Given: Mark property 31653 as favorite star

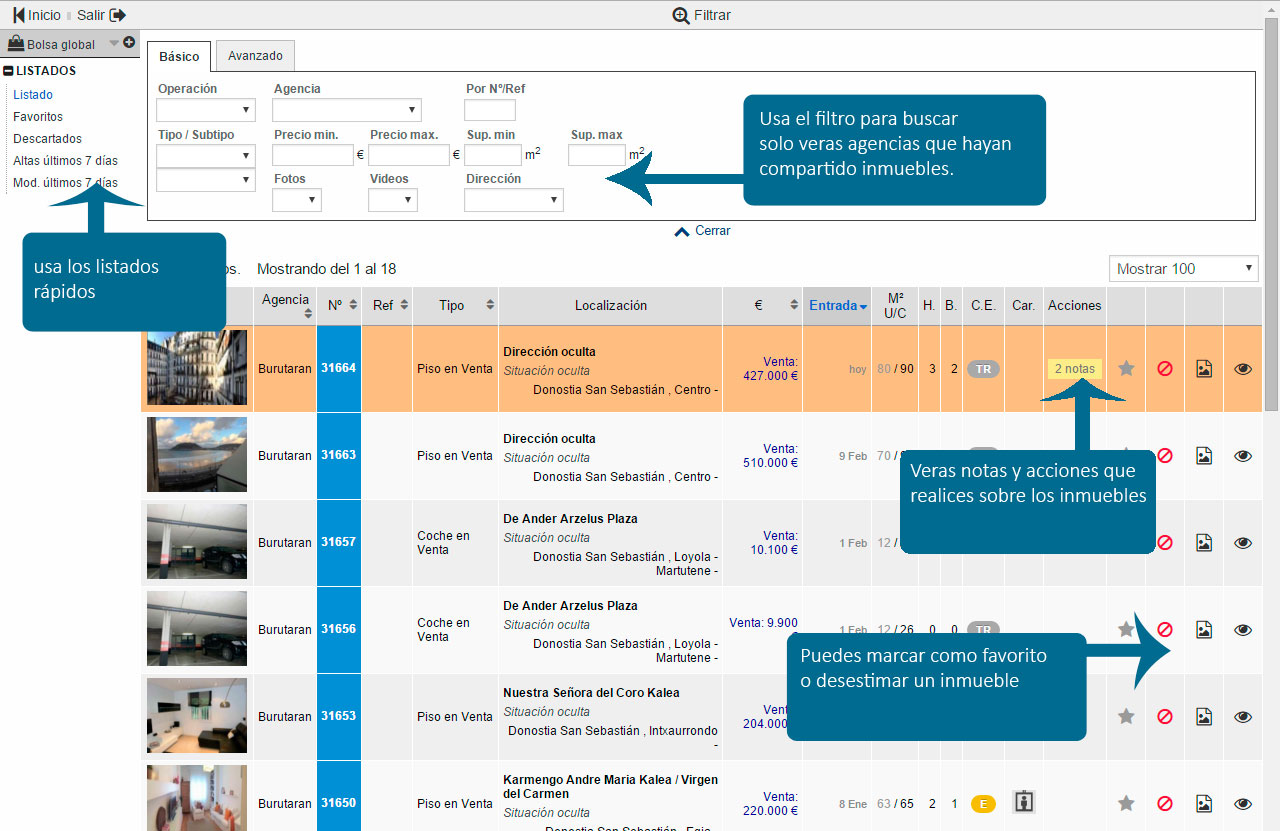Looking at the screenshot, I should [1126, 716].
